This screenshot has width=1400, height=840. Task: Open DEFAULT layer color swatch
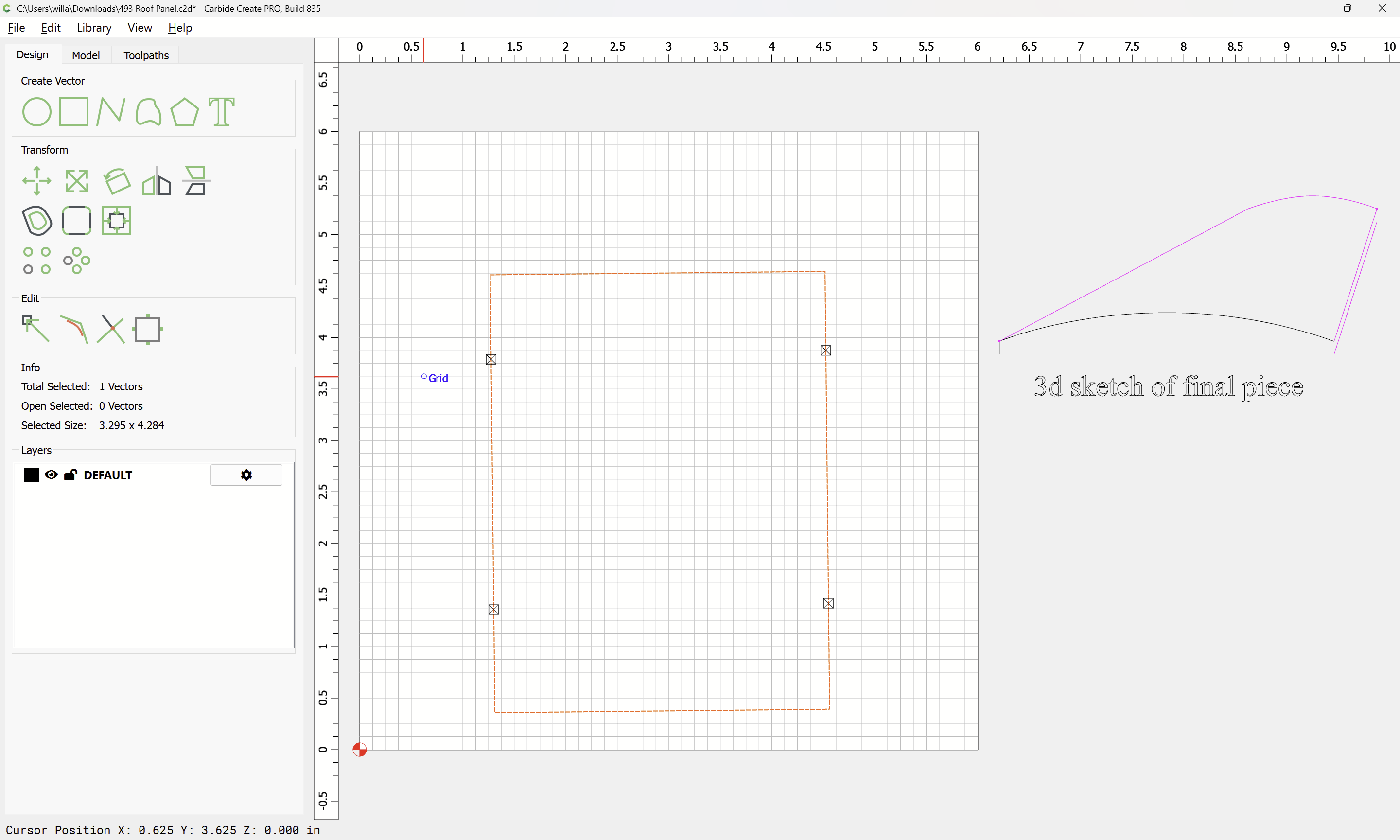tap(31, 475)
